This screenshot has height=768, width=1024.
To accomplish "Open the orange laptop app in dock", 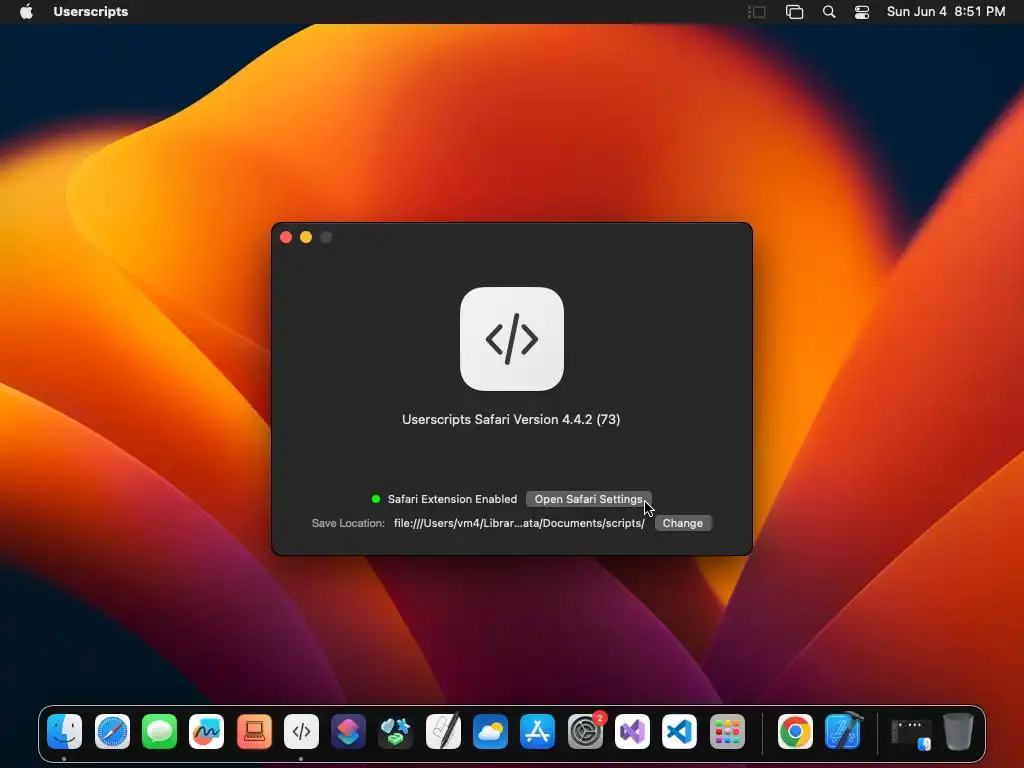I will click(x=254, y=731).
